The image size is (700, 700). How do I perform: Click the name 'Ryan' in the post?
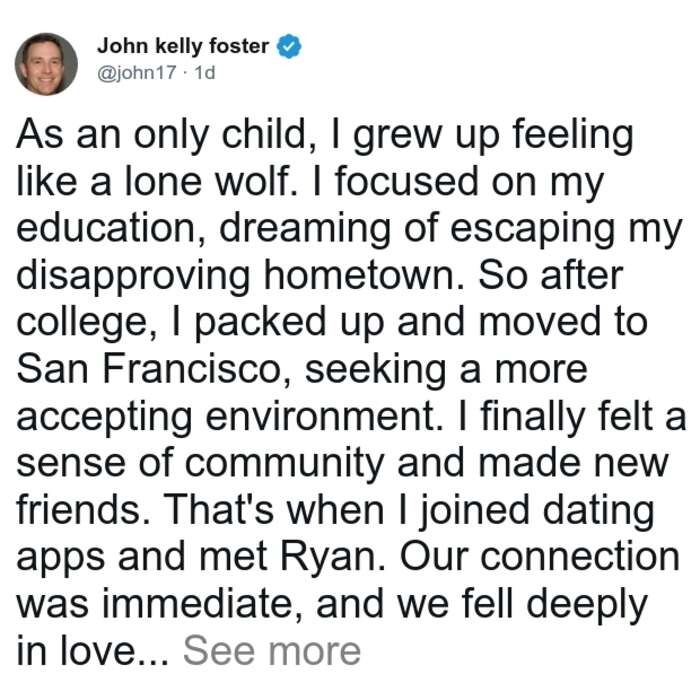(333, 559)
